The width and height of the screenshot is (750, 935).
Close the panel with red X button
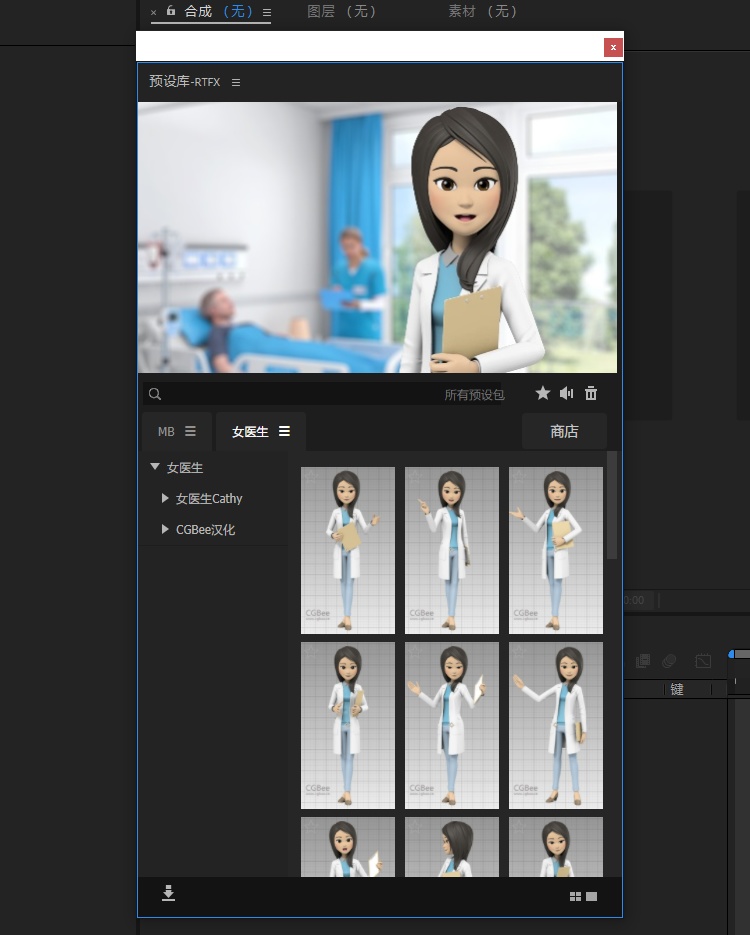[x=613, y=48]
